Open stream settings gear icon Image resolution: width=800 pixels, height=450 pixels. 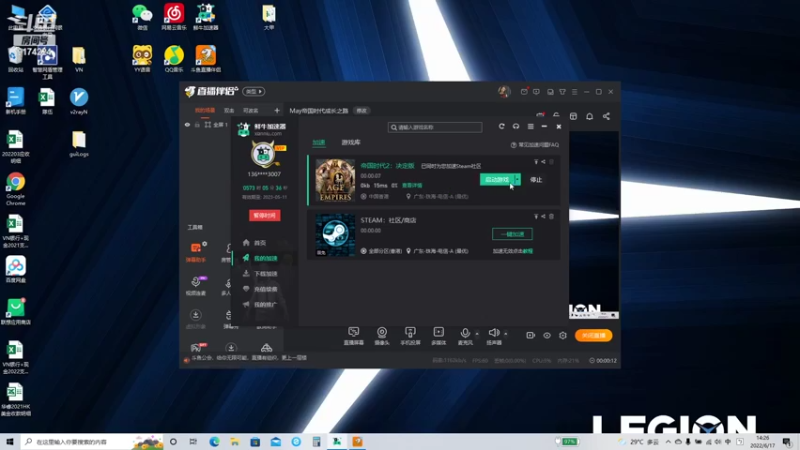click(x=563, y=335)
